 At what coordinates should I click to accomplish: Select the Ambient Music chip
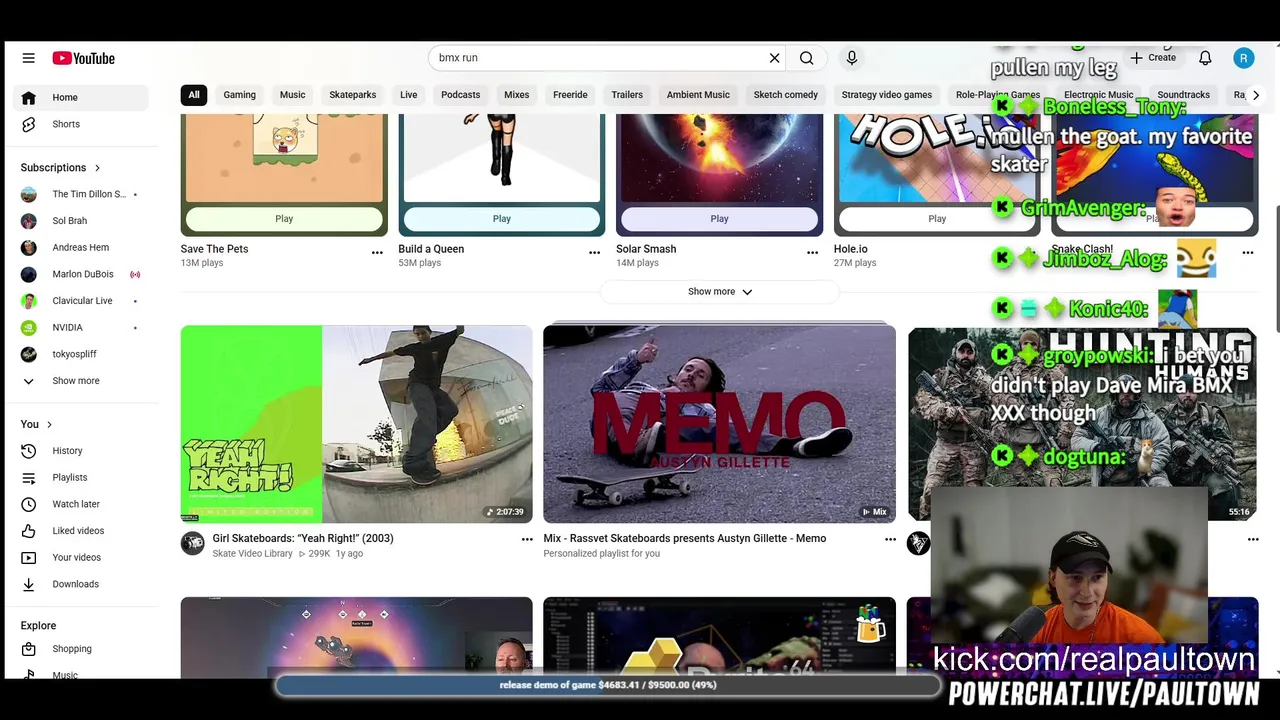click(698, 95)
